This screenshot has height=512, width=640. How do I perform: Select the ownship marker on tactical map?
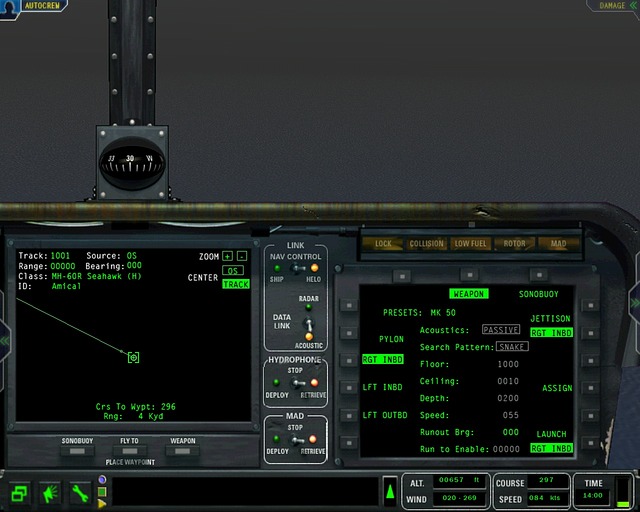[x=133, y=358]
